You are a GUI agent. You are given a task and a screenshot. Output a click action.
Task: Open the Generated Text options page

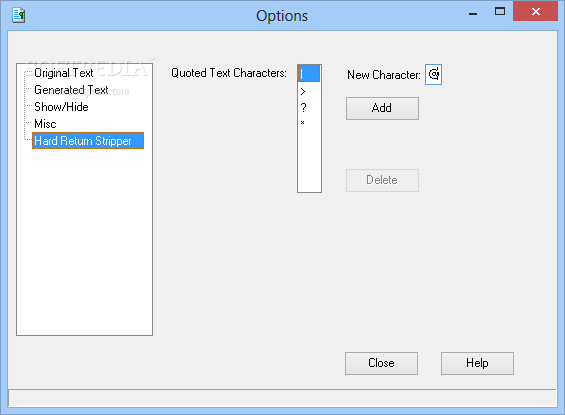pos(71,90)
